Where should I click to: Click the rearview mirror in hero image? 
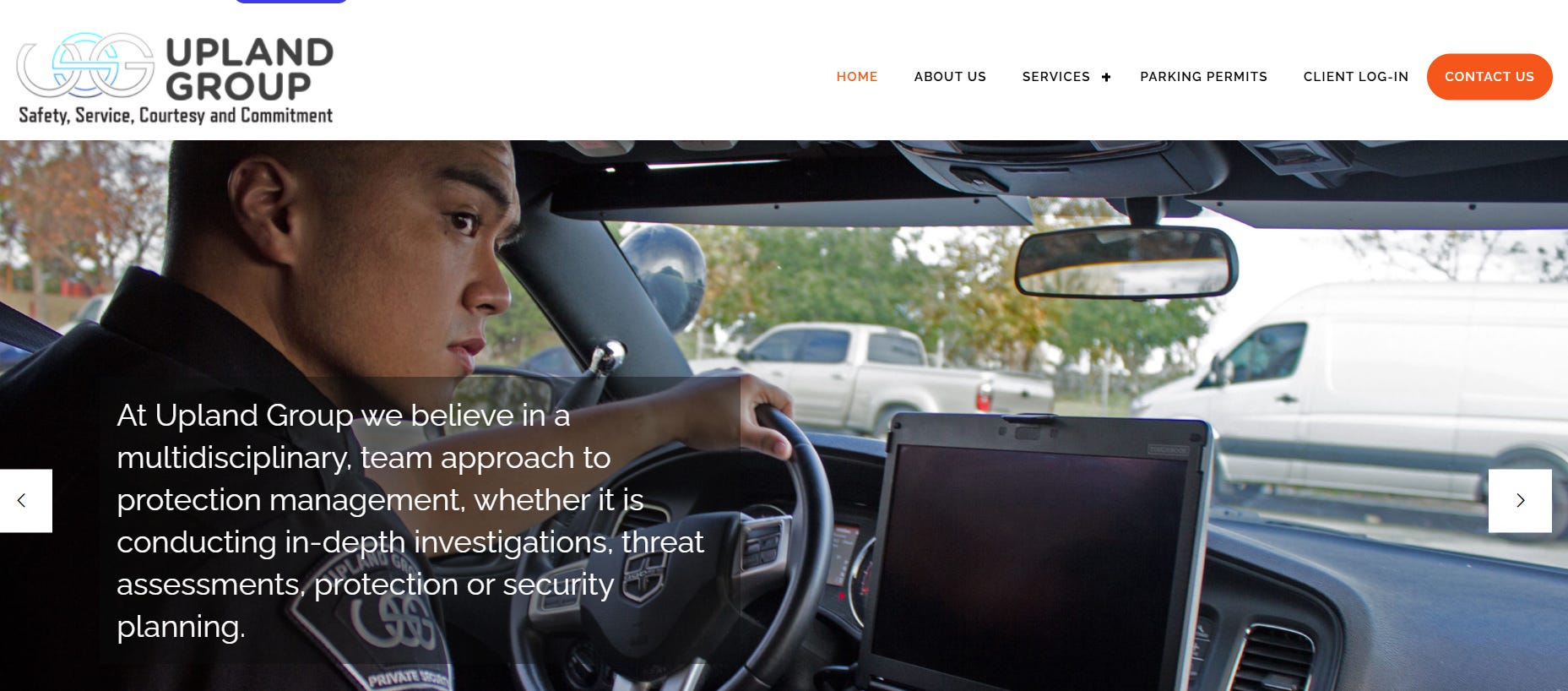(x=1126, y=263)
